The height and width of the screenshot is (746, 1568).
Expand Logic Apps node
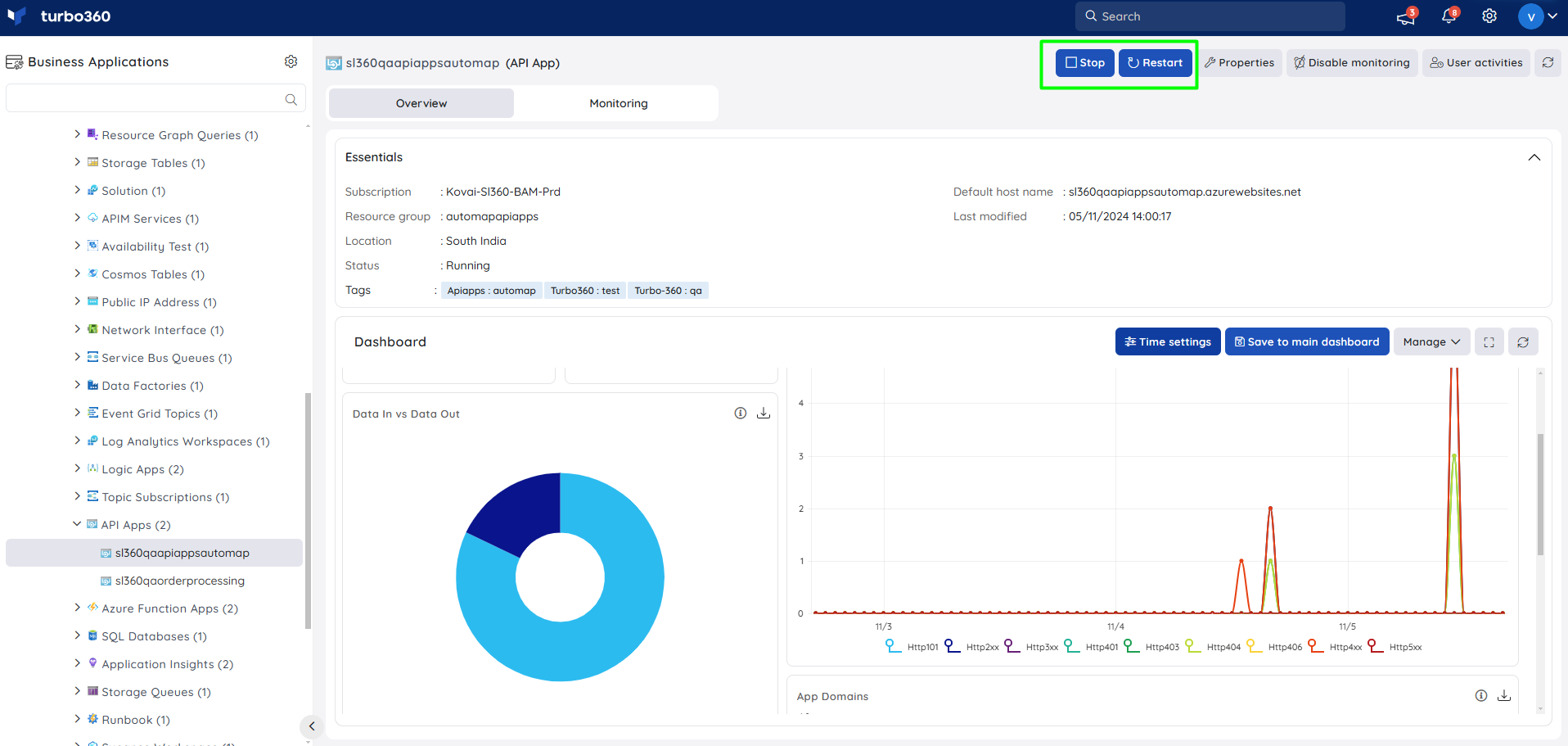tap(77, 468)
